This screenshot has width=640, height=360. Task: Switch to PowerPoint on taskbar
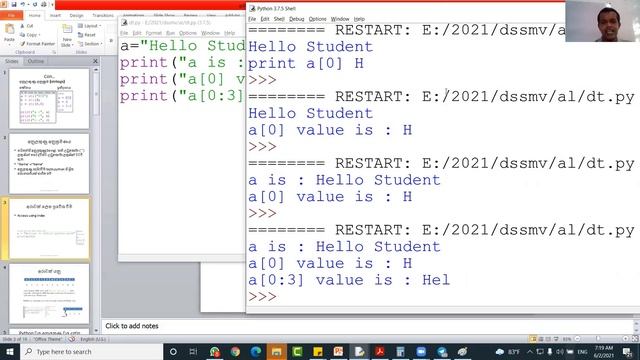coord(338,351)
